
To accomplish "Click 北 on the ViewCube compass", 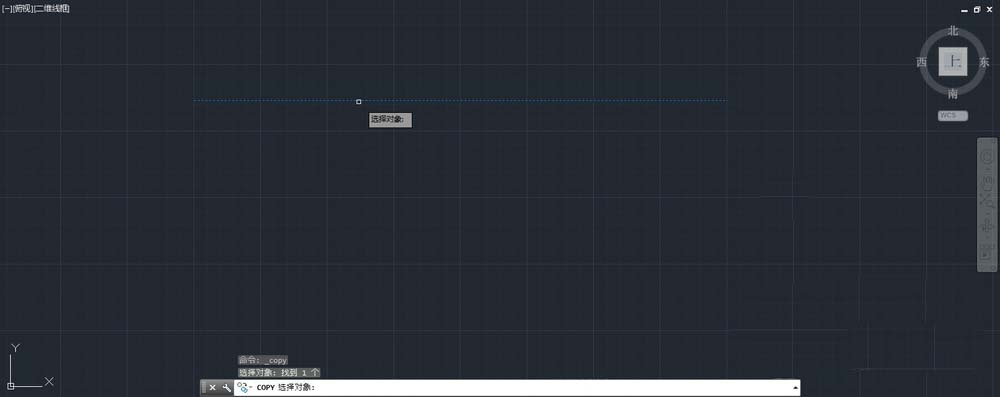I will (953, 31).
